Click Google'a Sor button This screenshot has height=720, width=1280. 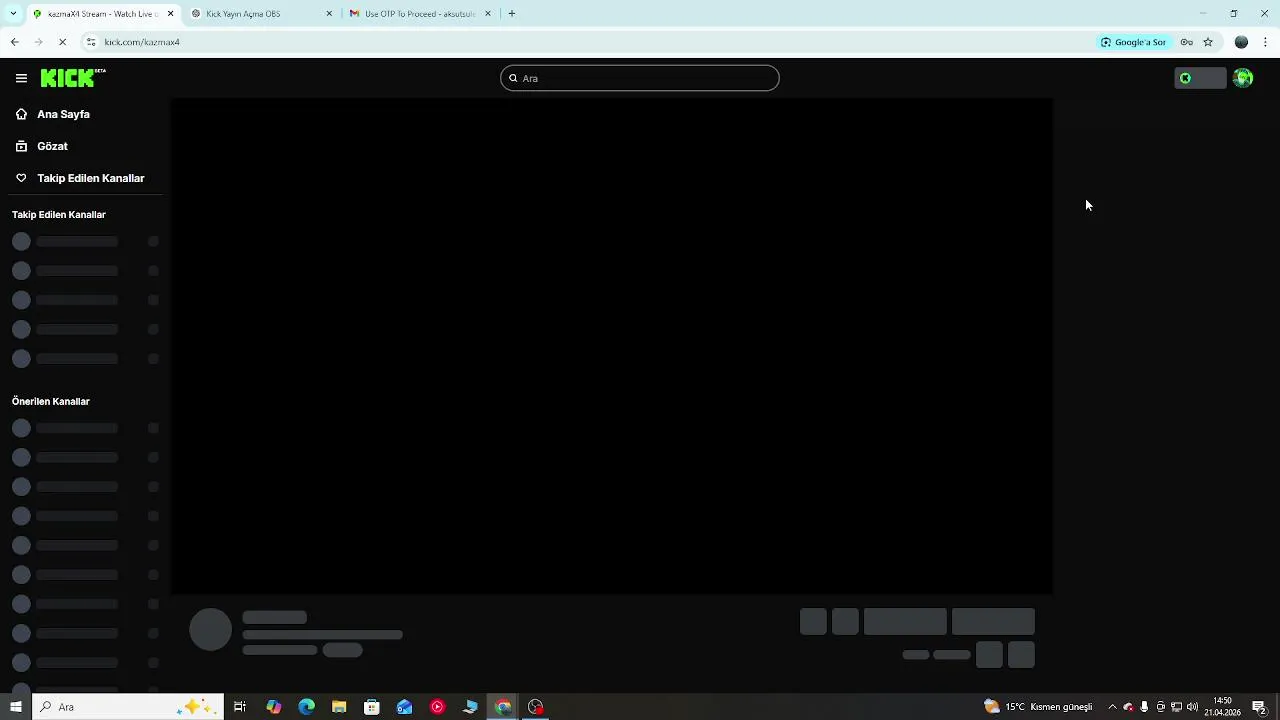point(1133,42)
